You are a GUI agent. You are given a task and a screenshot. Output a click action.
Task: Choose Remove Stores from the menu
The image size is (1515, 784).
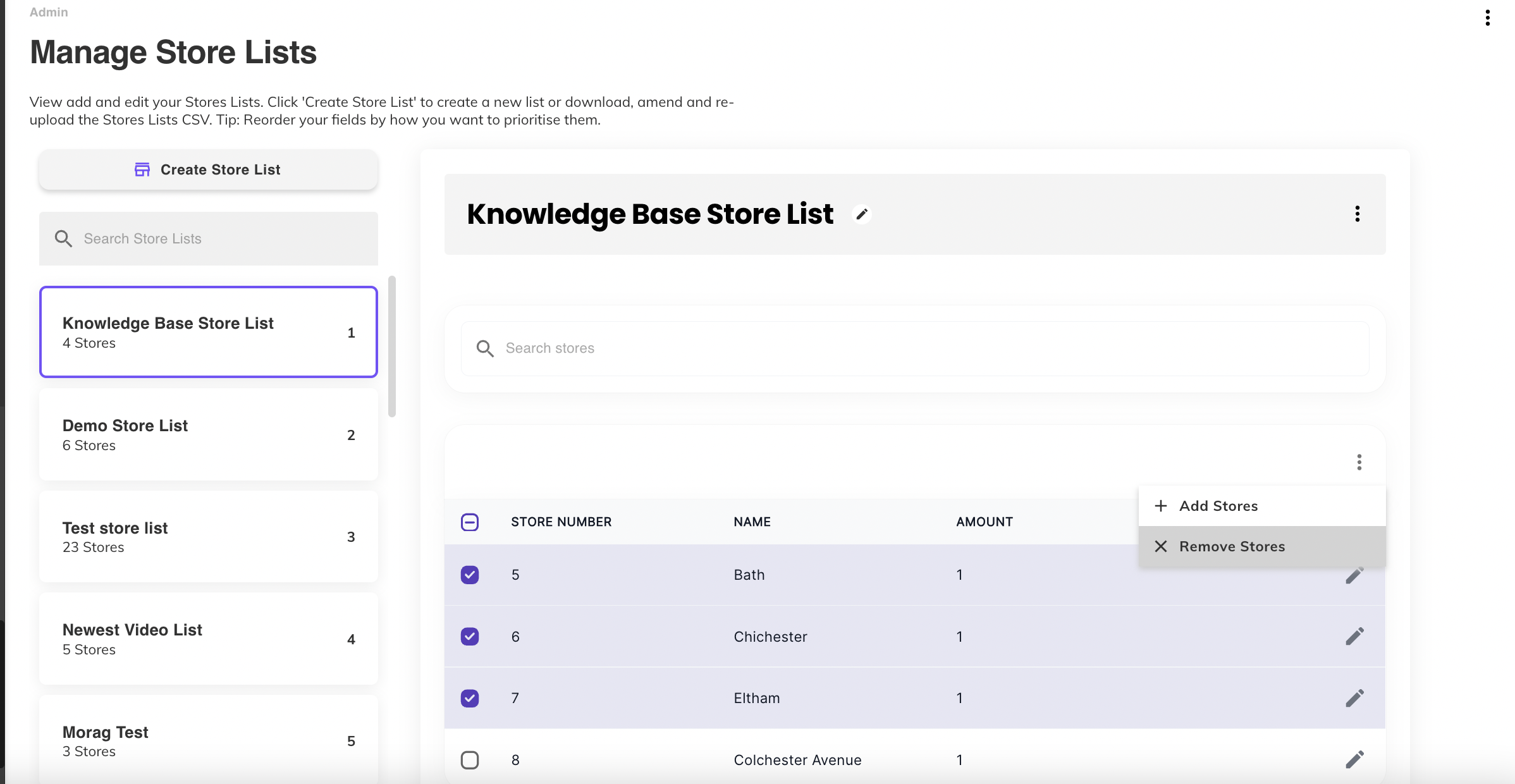click(x=1231, y=546)
